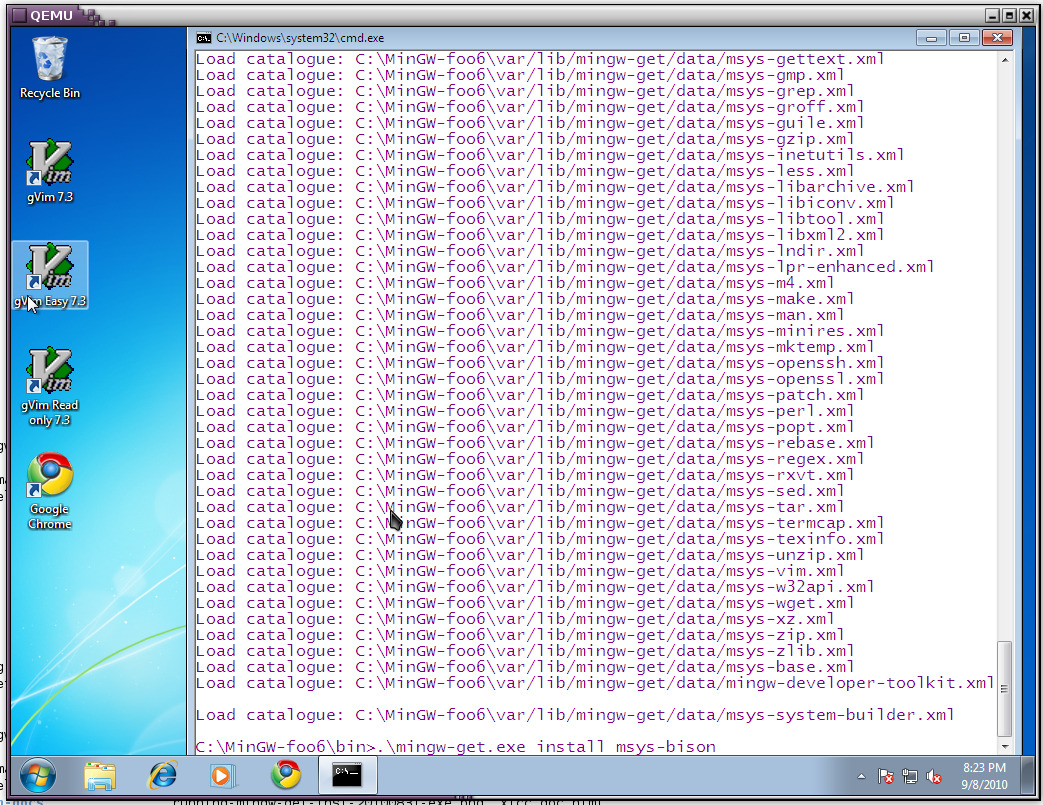Click the network status tray icon
1043x805 pixels.
click(910, 776)
